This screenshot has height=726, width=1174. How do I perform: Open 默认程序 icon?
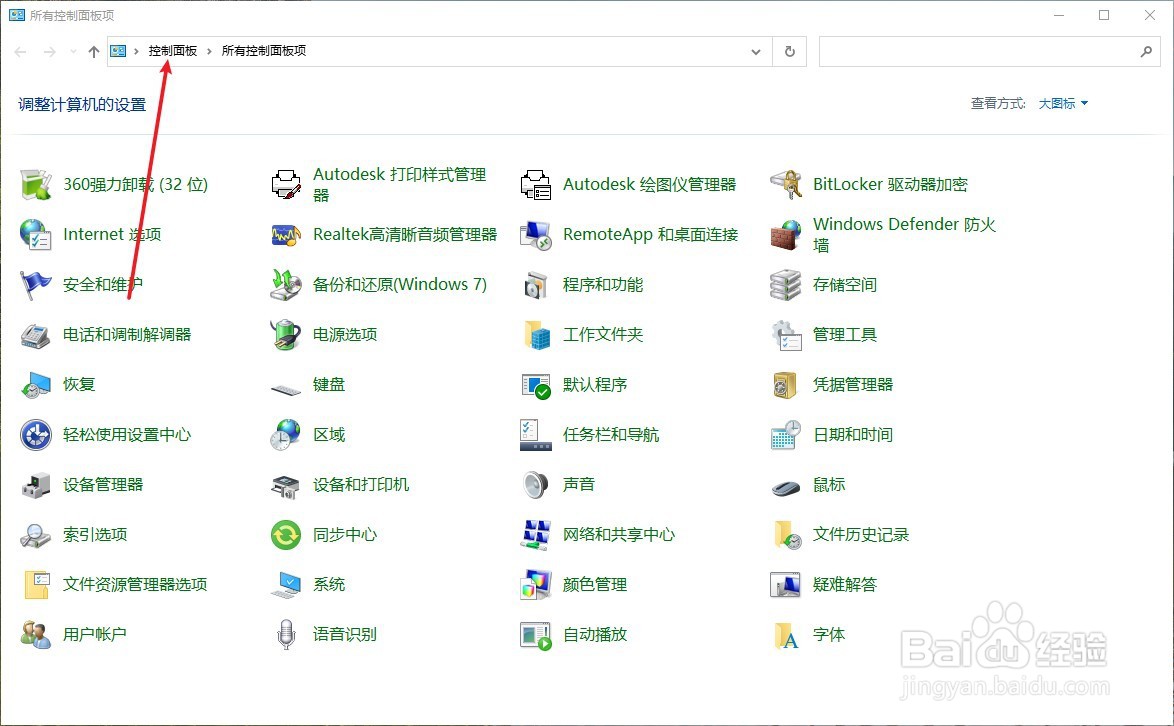(535, 385)
